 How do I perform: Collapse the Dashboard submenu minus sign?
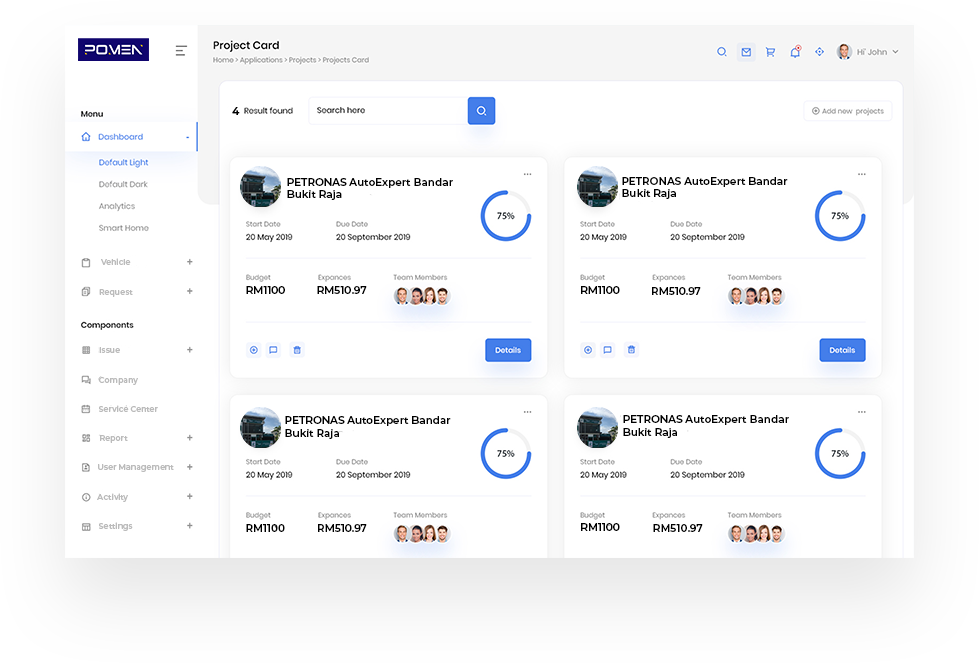coord(187,137)
